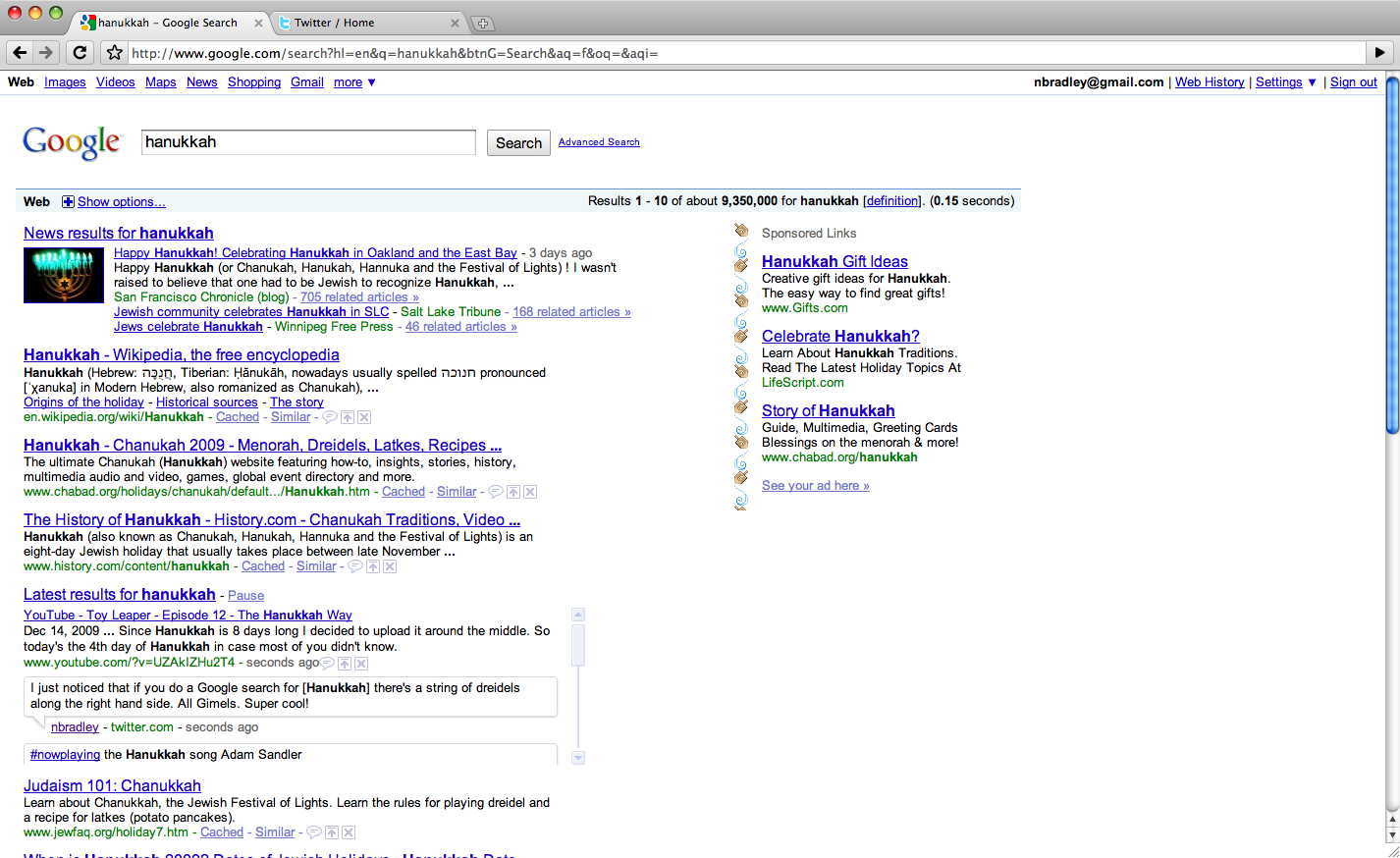Open the Settings dropdown arrow
The width and height of the screenshot is (1400, 858).
[1312, 82]
